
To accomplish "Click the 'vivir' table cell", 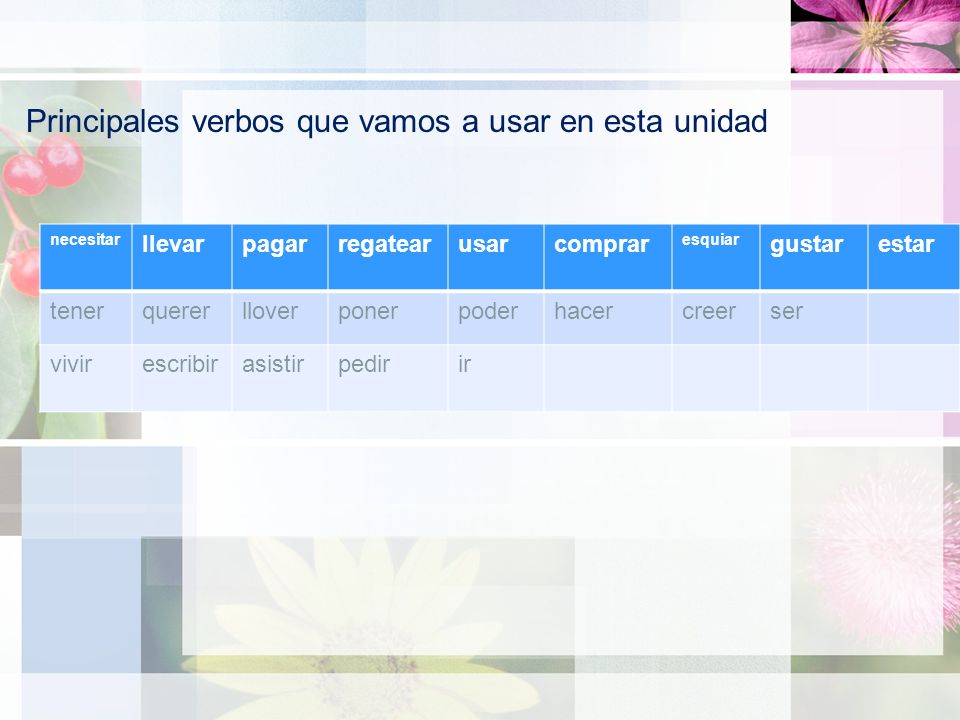I will coord(86,377).
